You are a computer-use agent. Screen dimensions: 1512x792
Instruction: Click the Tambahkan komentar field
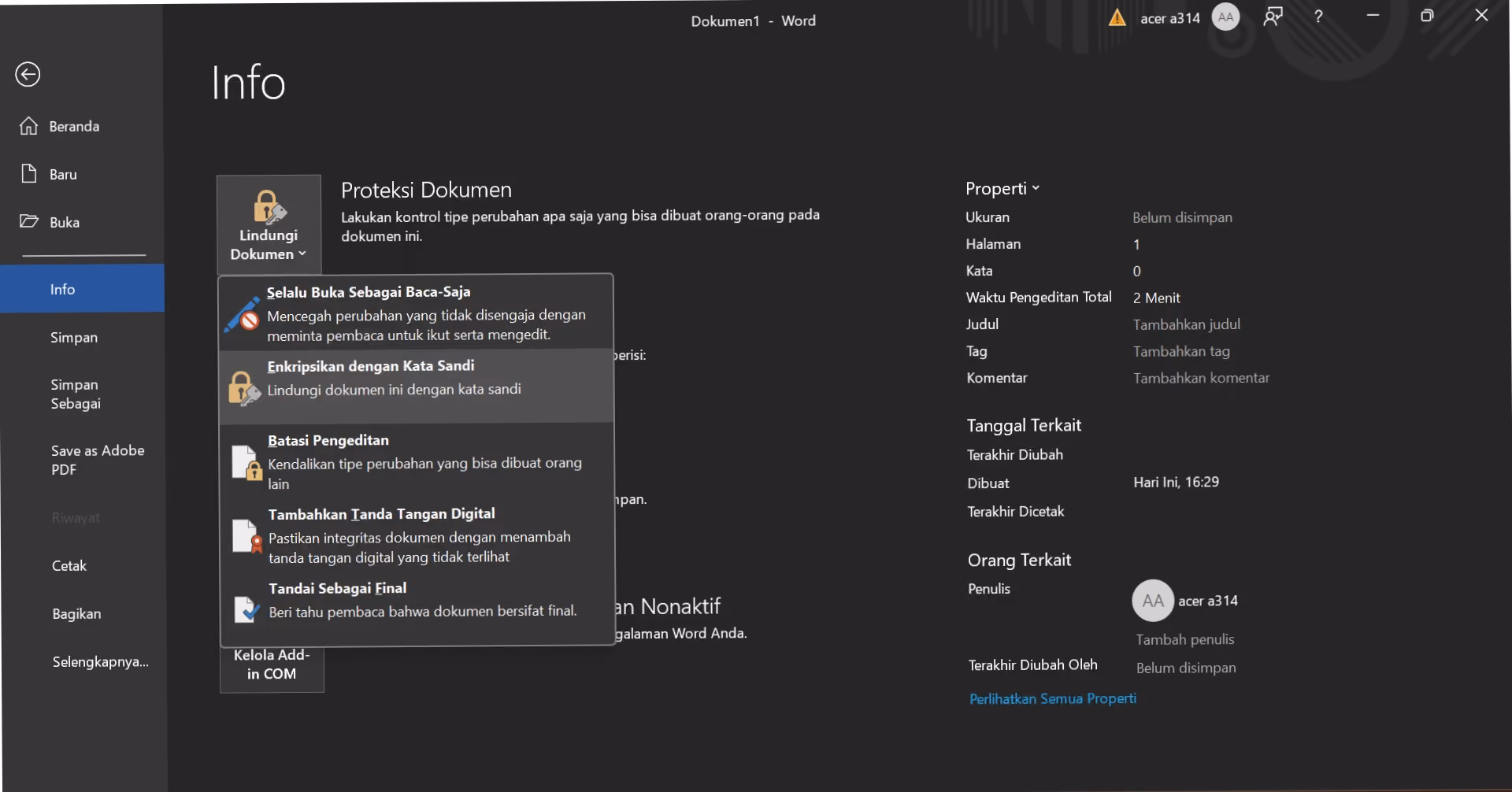[1202, 378]
